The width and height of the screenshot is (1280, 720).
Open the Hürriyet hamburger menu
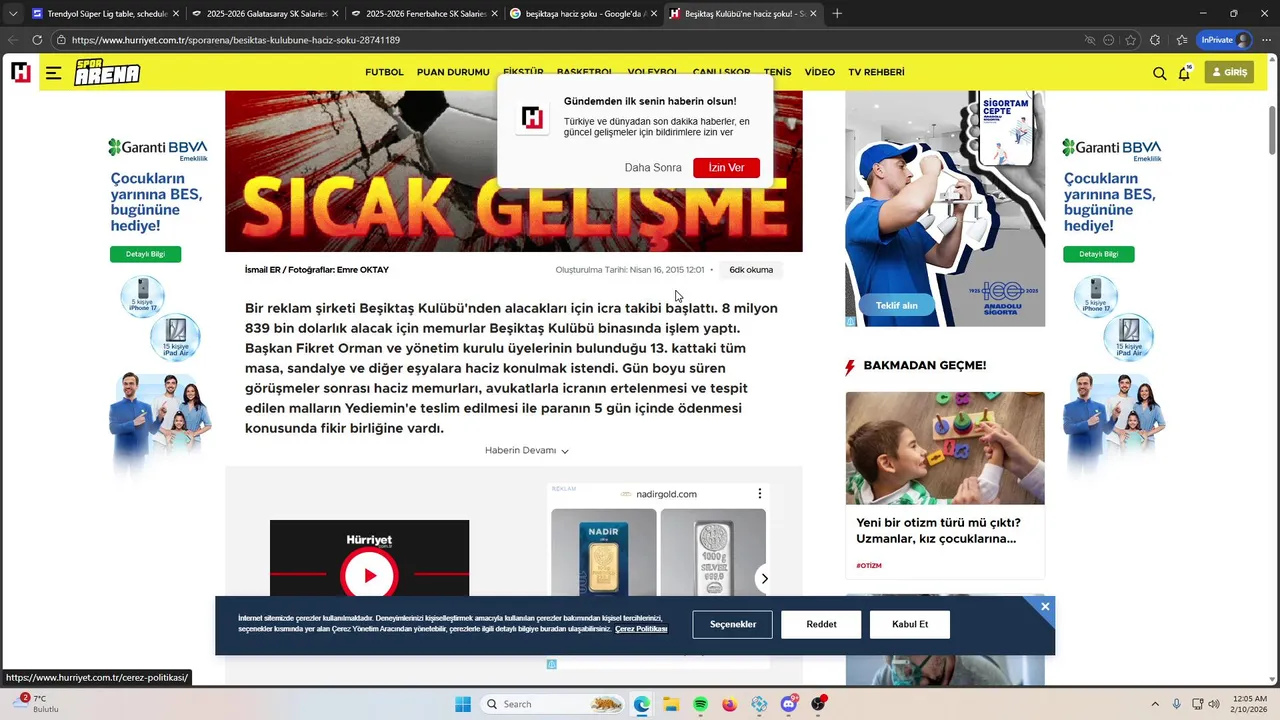pos(53,73)
